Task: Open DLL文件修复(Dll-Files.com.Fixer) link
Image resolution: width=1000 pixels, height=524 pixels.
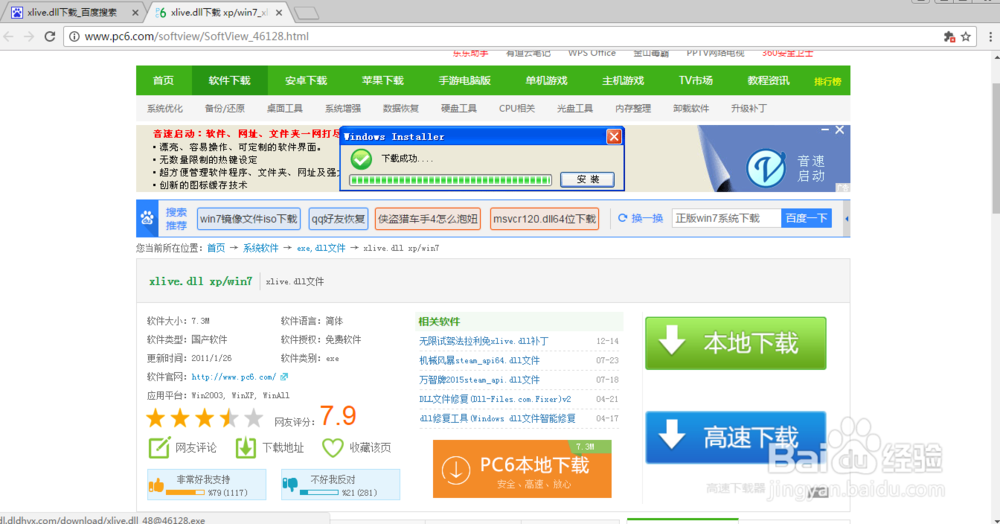Action: [495, 399]
